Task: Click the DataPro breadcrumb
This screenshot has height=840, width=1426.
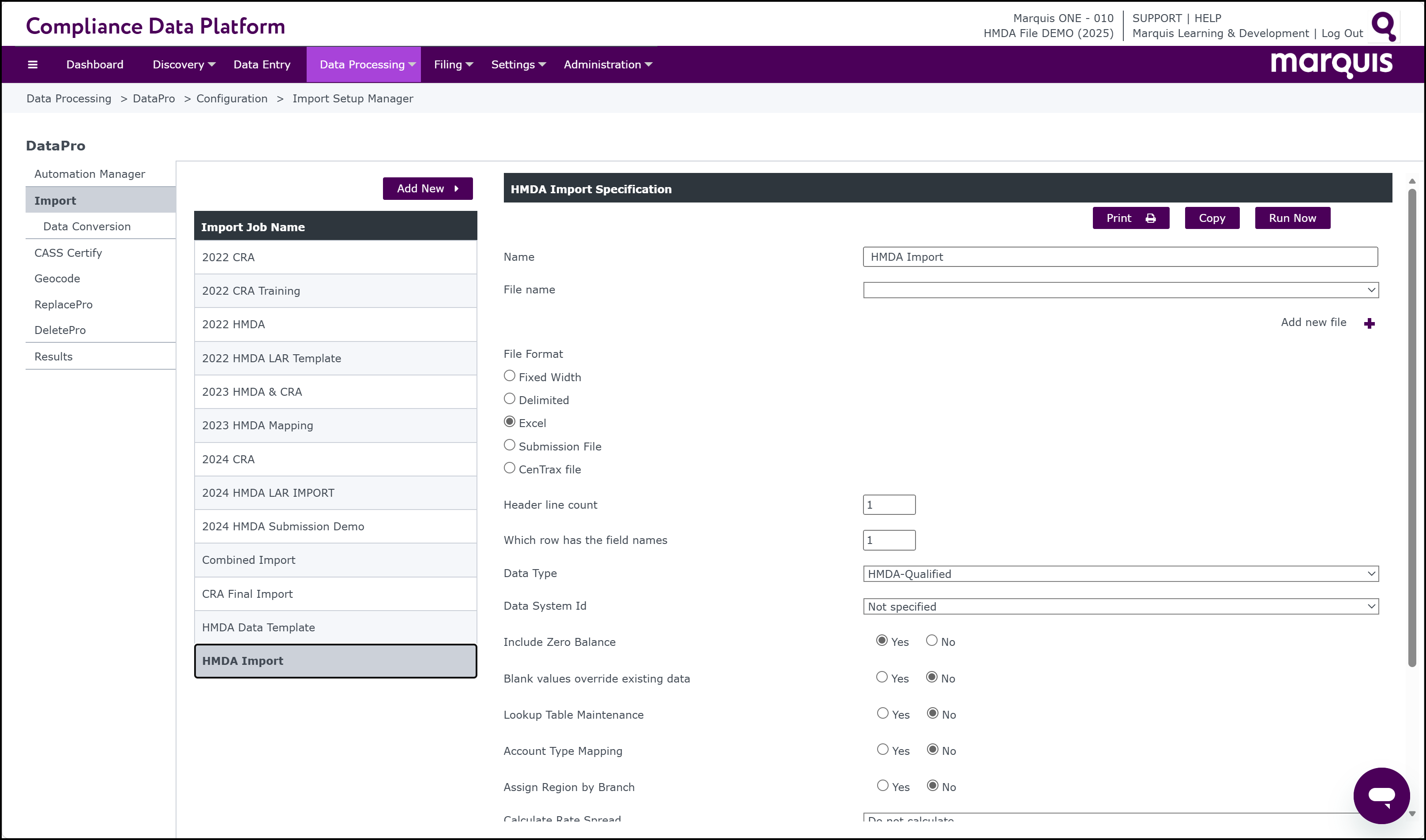Action: tap(154, 98)
